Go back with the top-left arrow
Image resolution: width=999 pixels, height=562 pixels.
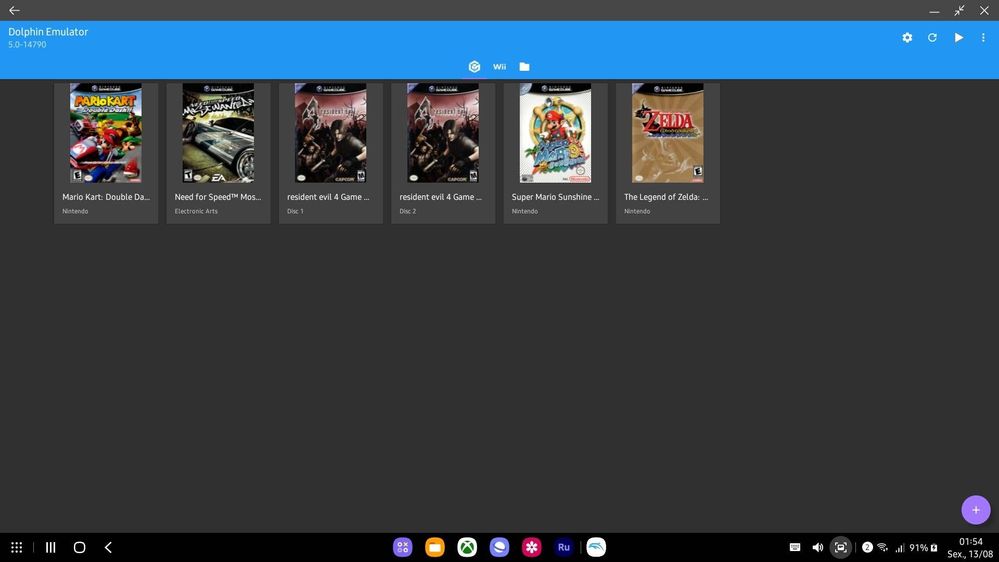pos(14,10)
